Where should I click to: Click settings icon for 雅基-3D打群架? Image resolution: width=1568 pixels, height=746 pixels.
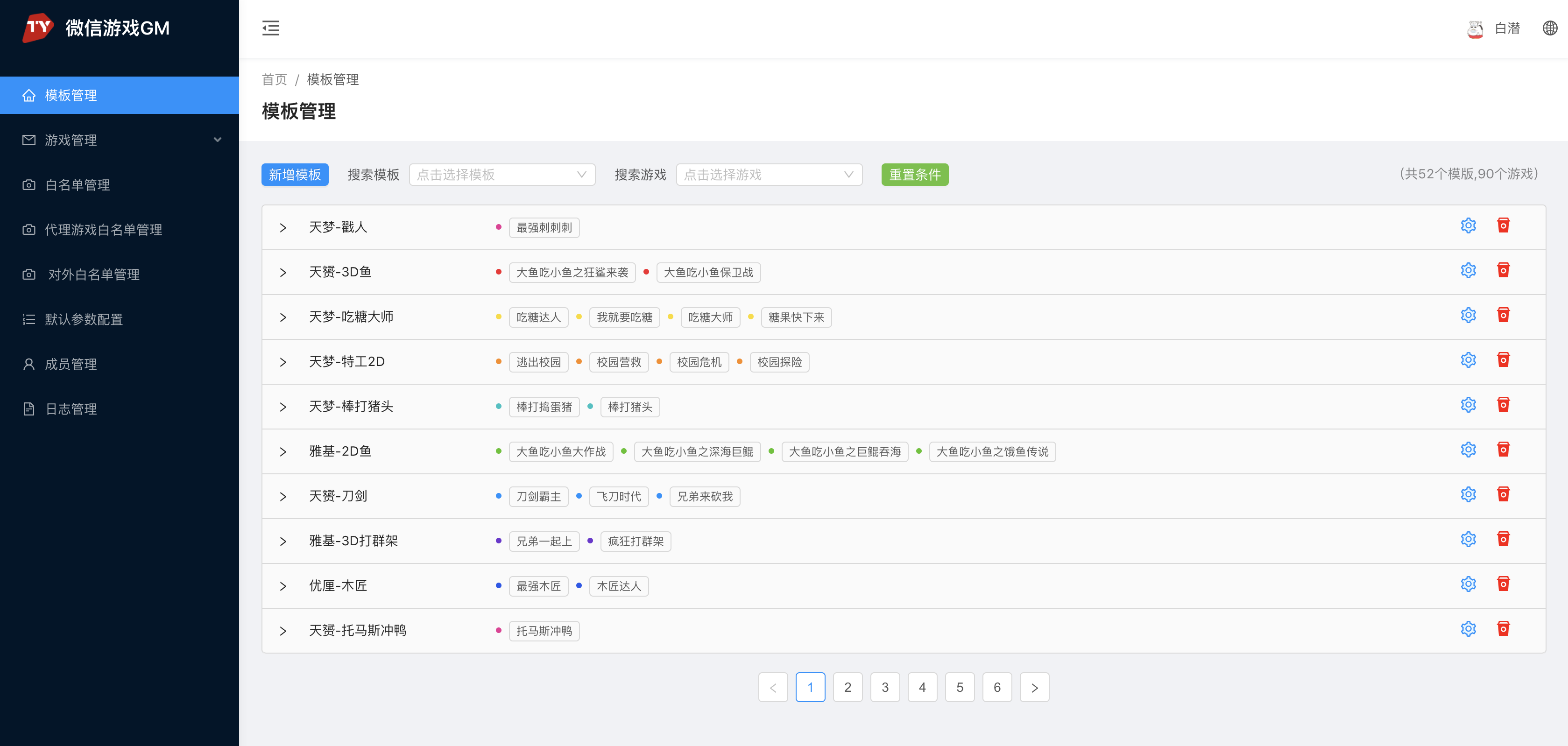pos(1468,540)
